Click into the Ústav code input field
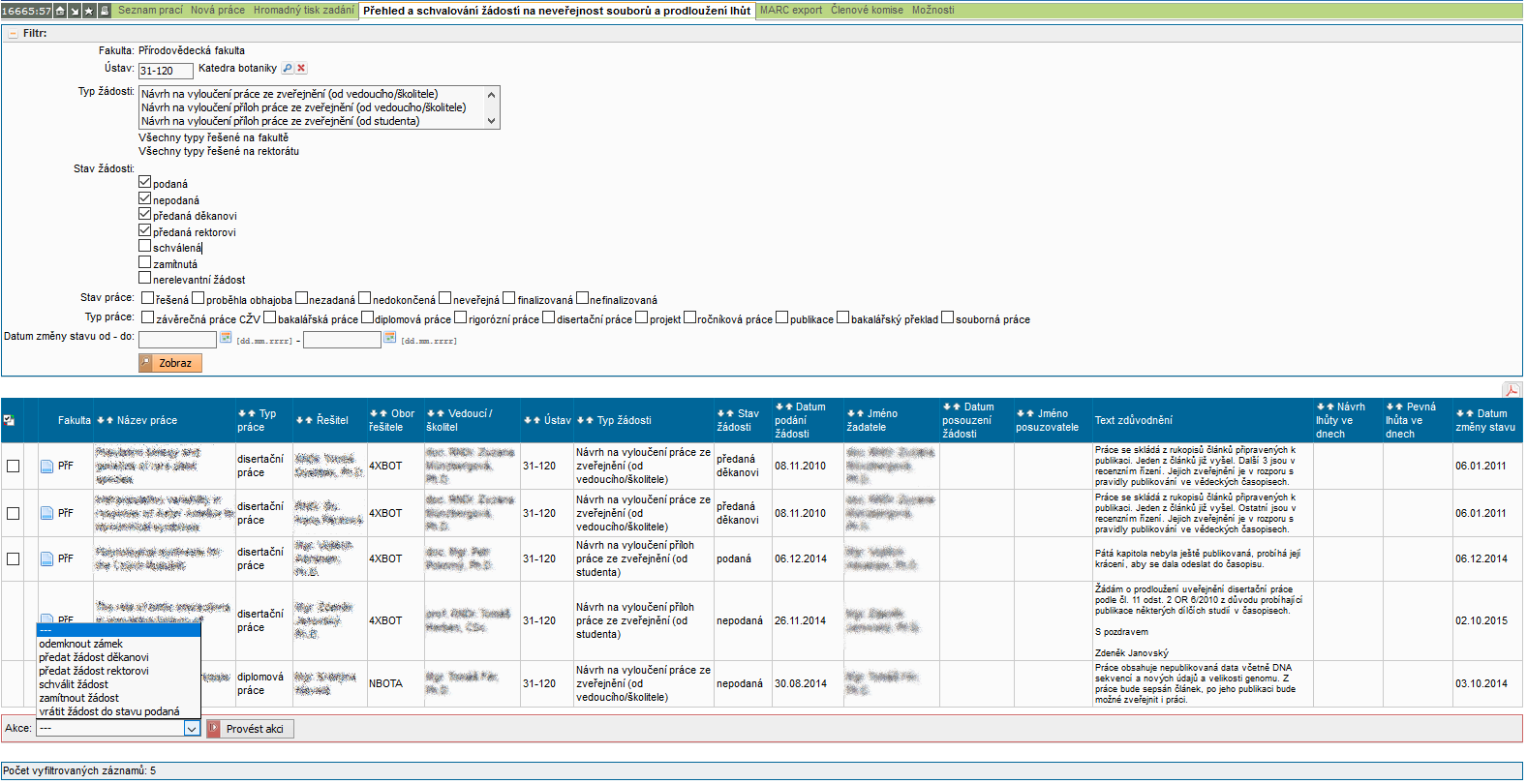The width and height of the screenshot is (1527, 784). (165, 71)
